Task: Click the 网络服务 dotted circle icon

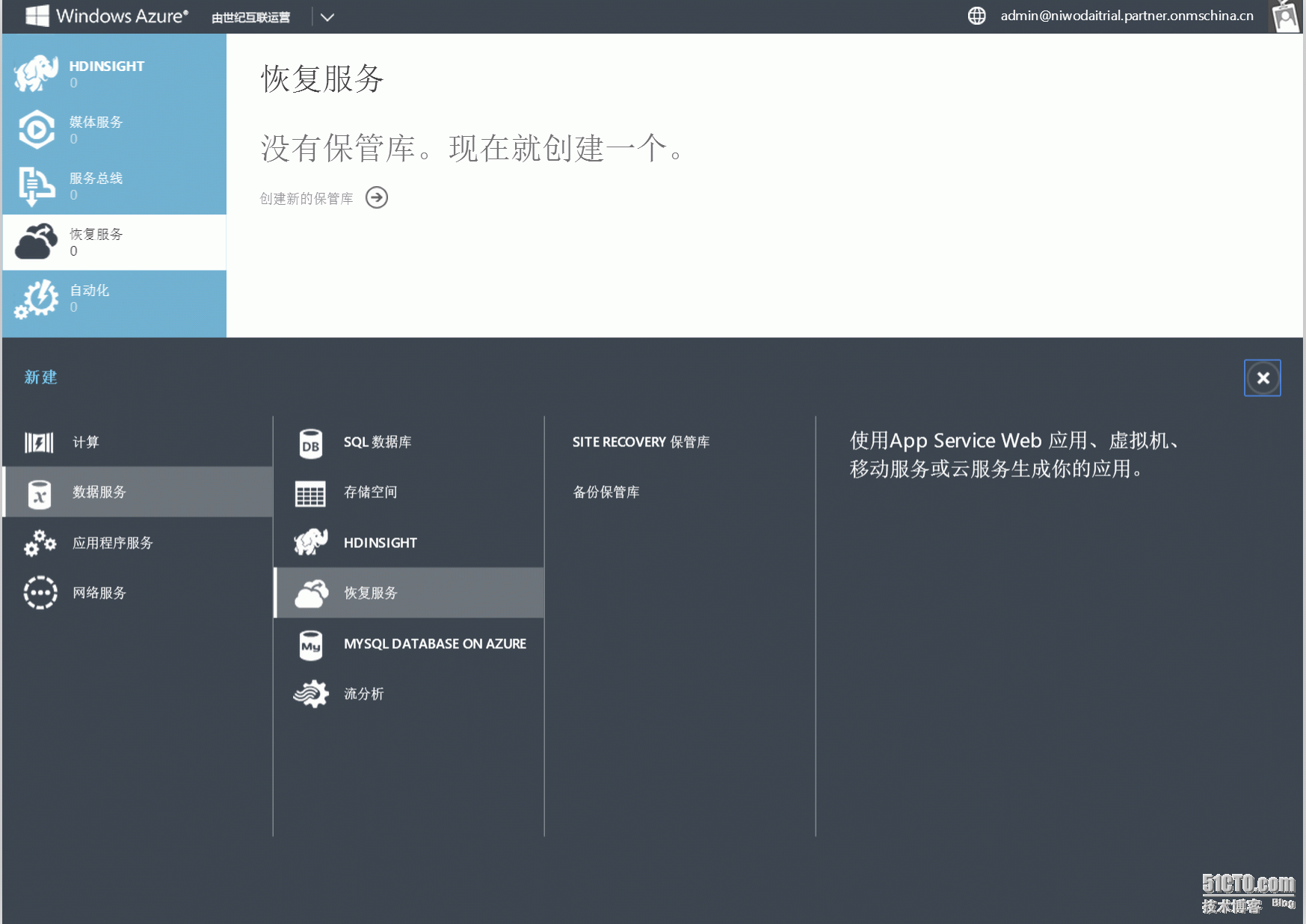Action: pos(40,593)
